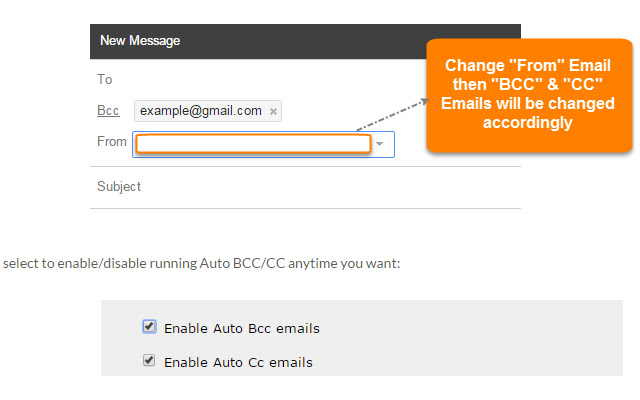Click the New Message title bar

[300, 41]
